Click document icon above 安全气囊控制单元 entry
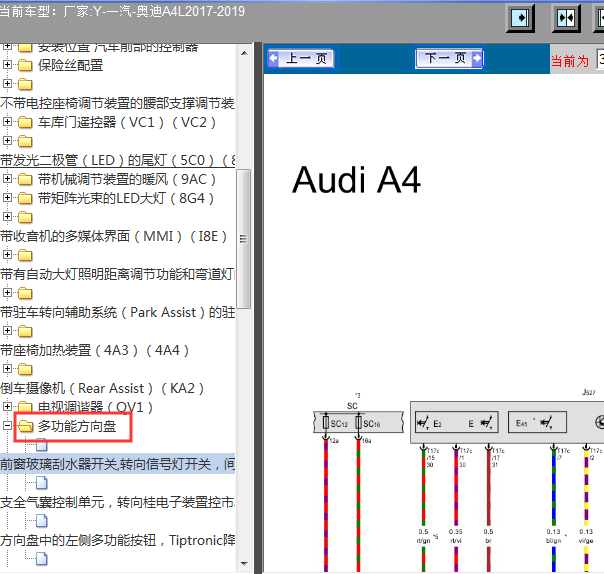604x574 pixels. [42, 483]
